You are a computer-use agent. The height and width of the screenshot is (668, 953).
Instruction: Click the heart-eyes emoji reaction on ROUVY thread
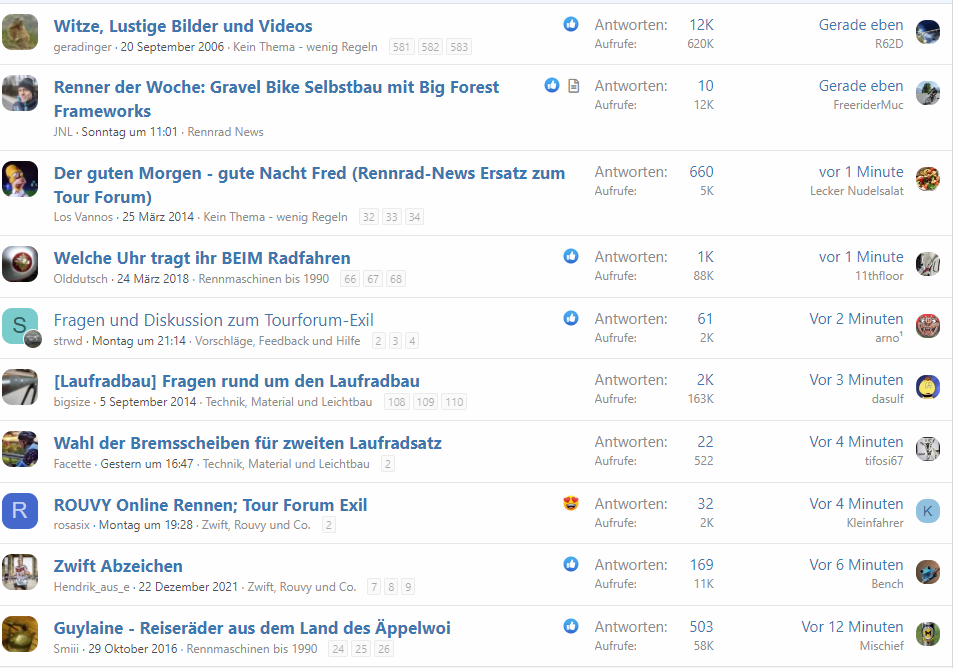(x=571, y=503)
